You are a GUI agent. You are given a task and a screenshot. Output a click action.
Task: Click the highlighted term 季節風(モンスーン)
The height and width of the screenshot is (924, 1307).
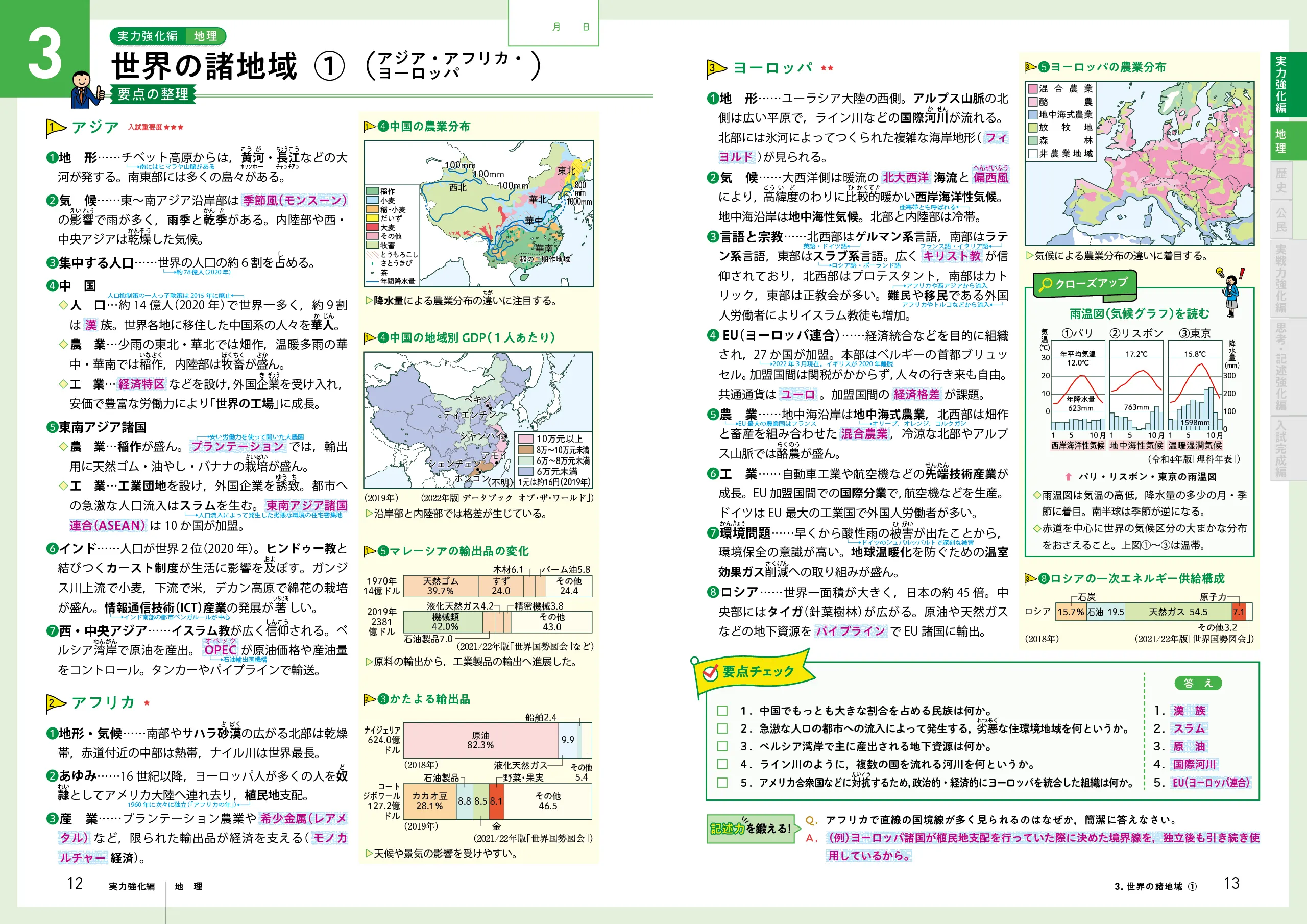[x=295, y=201]
